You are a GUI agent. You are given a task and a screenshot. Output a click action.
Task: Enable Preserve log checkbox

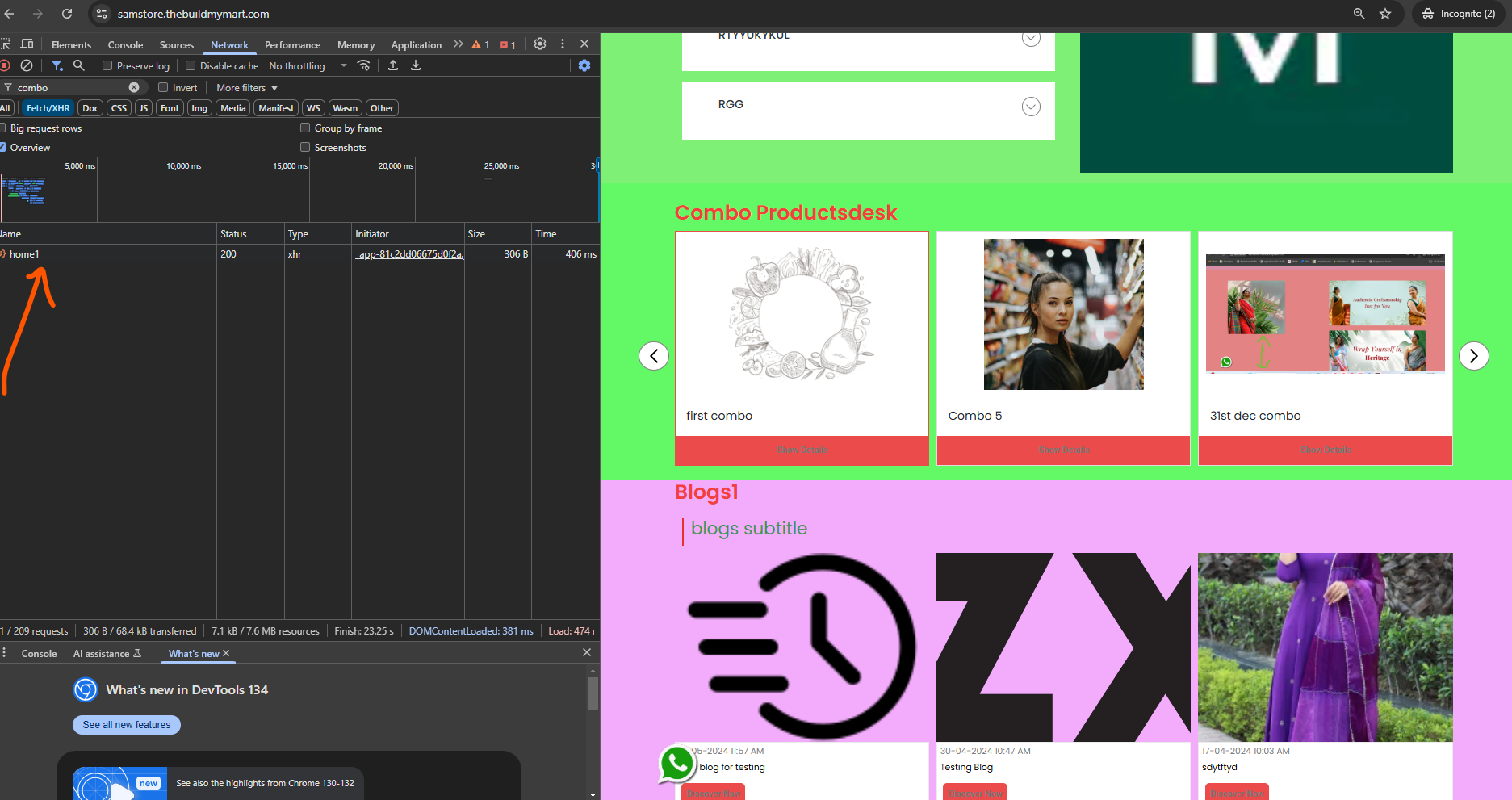click(107, 65)
